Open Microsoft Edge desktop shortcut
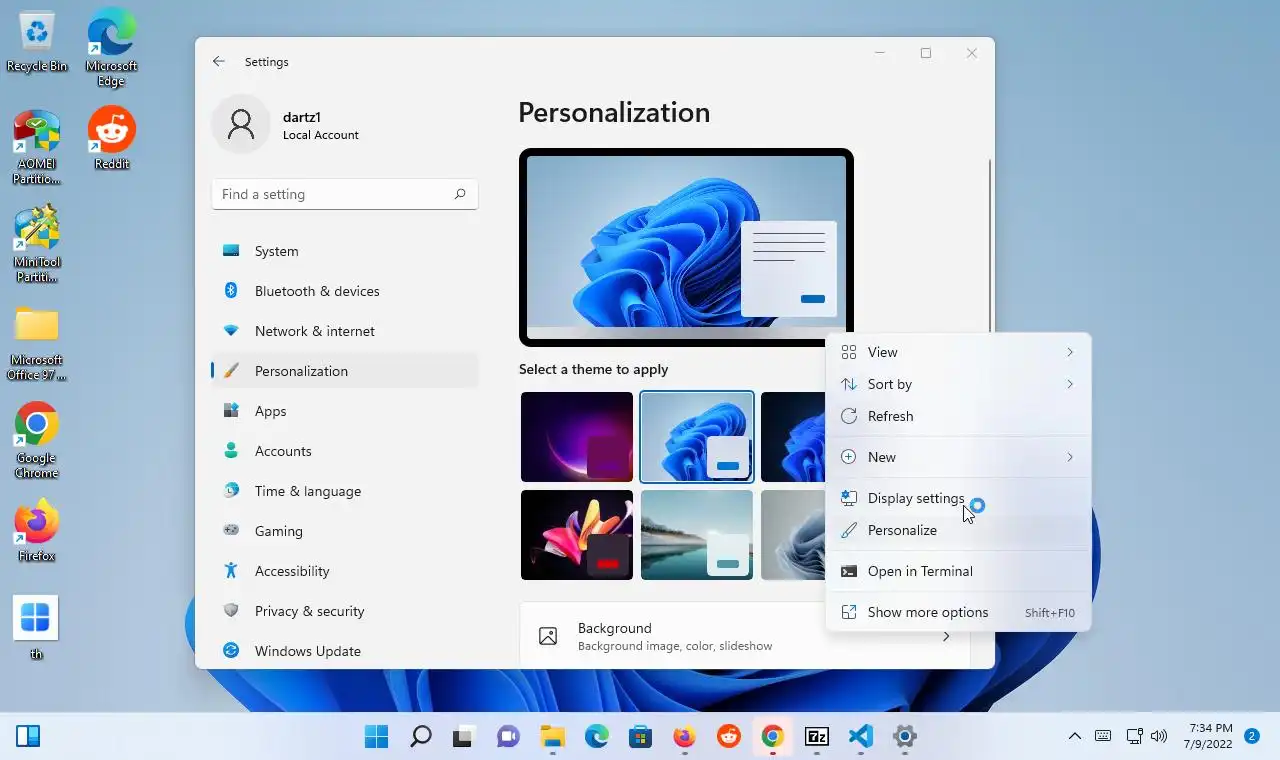The height and width of the screenshot is (760, 1280). (111, 49)
